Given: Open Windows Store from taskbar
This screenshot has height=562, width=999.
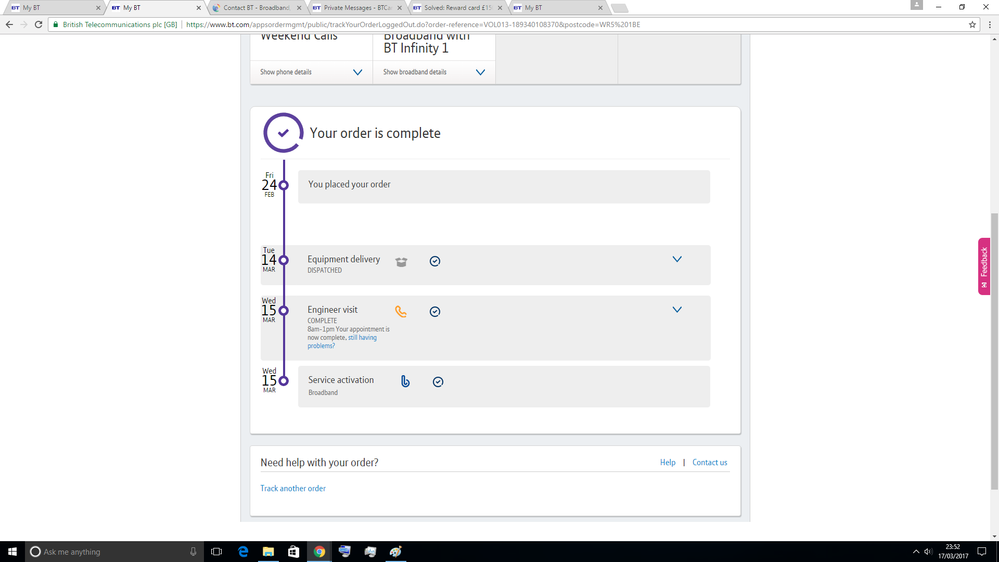Looking at the screenshot, I should pyautogui.click(x=294, y=552).
